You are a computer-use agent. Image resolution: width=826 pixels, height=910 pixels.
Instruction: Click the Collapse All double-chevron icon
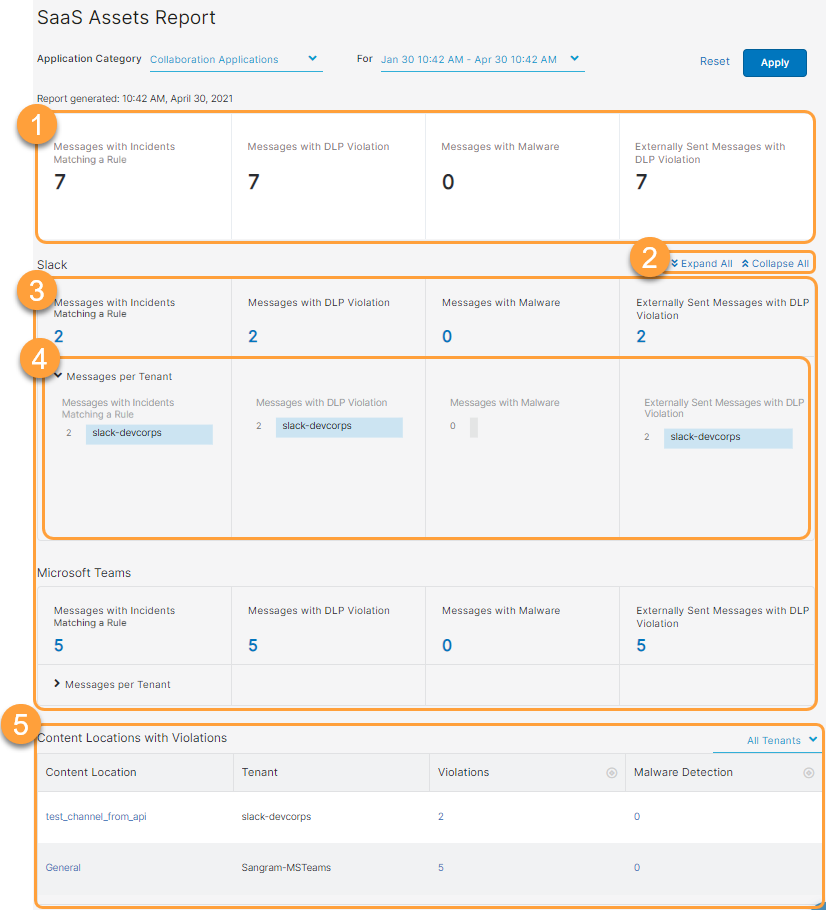[x=746, y=263]
